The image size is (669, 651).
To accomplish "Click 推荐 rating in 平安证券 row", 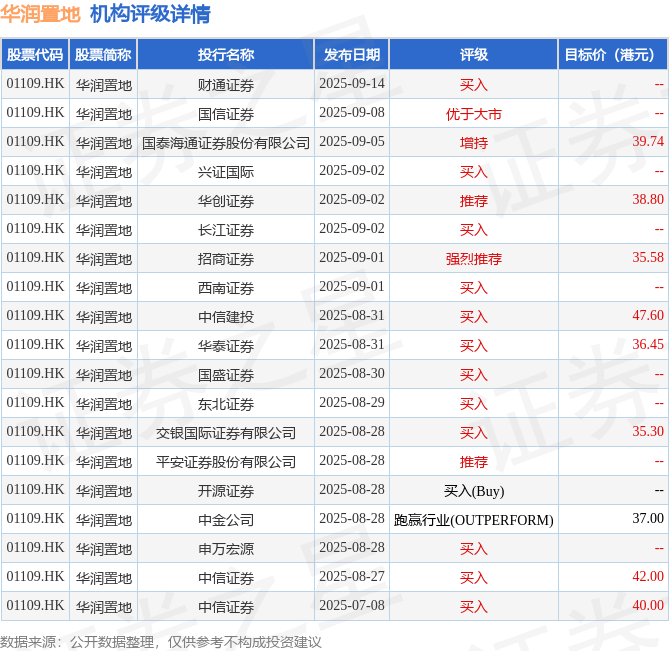I will [x=474, y=462].
